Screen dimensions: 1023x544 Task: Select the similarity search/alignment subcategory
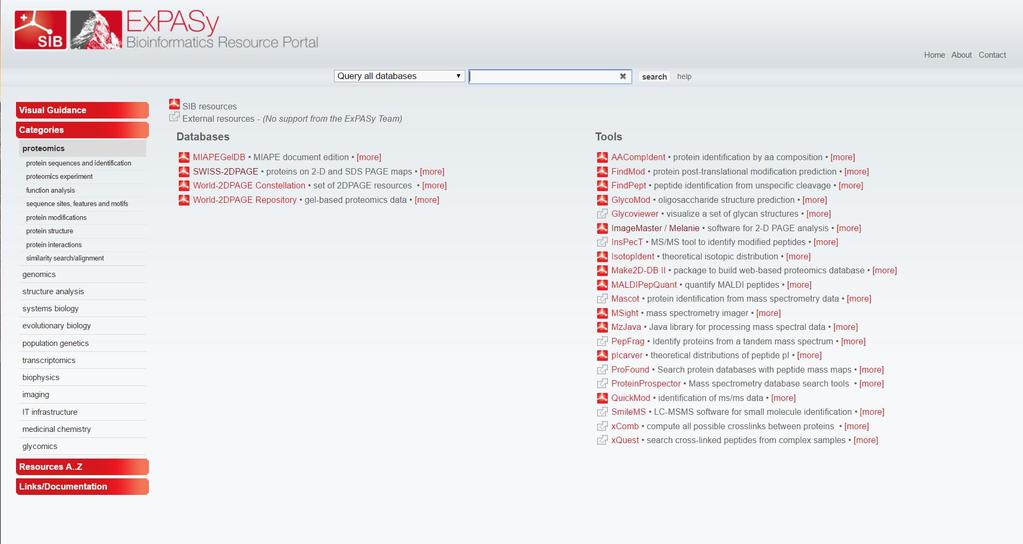point(65,258)
